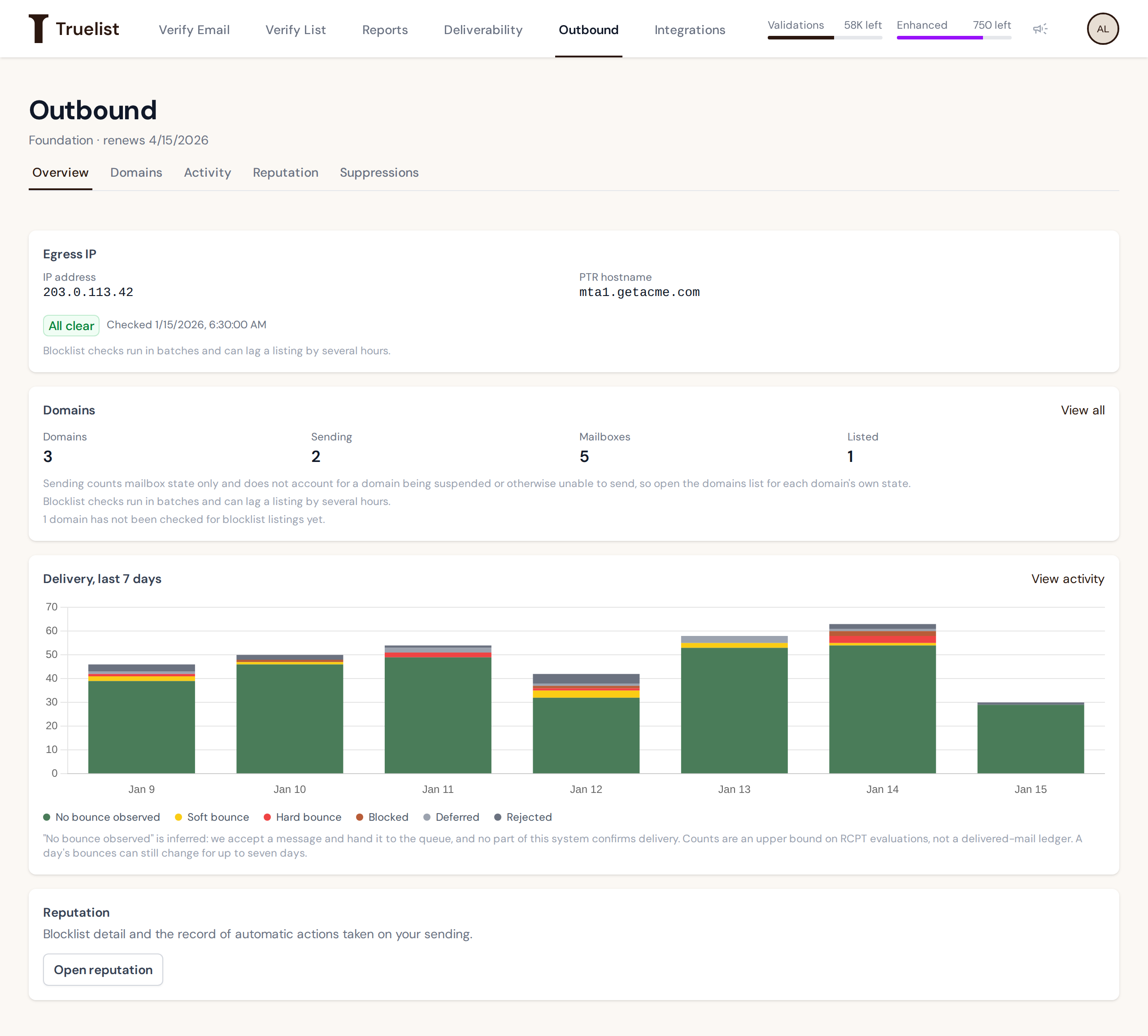Open Integrations from the top navigation
Screen dimensions: 1148x1036
(x=690, y=30)
